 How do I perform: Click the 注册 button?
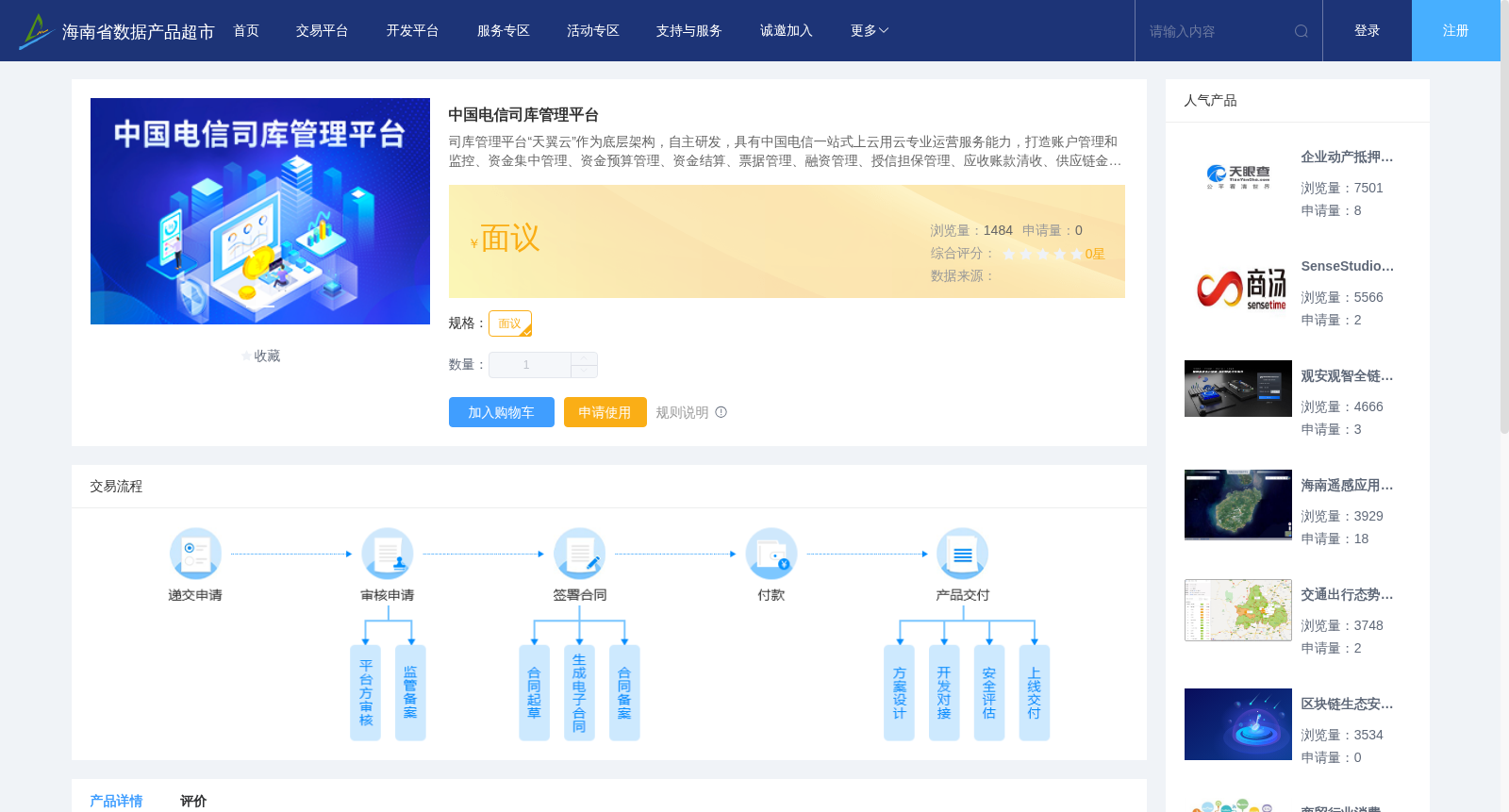click(1456, 31)
